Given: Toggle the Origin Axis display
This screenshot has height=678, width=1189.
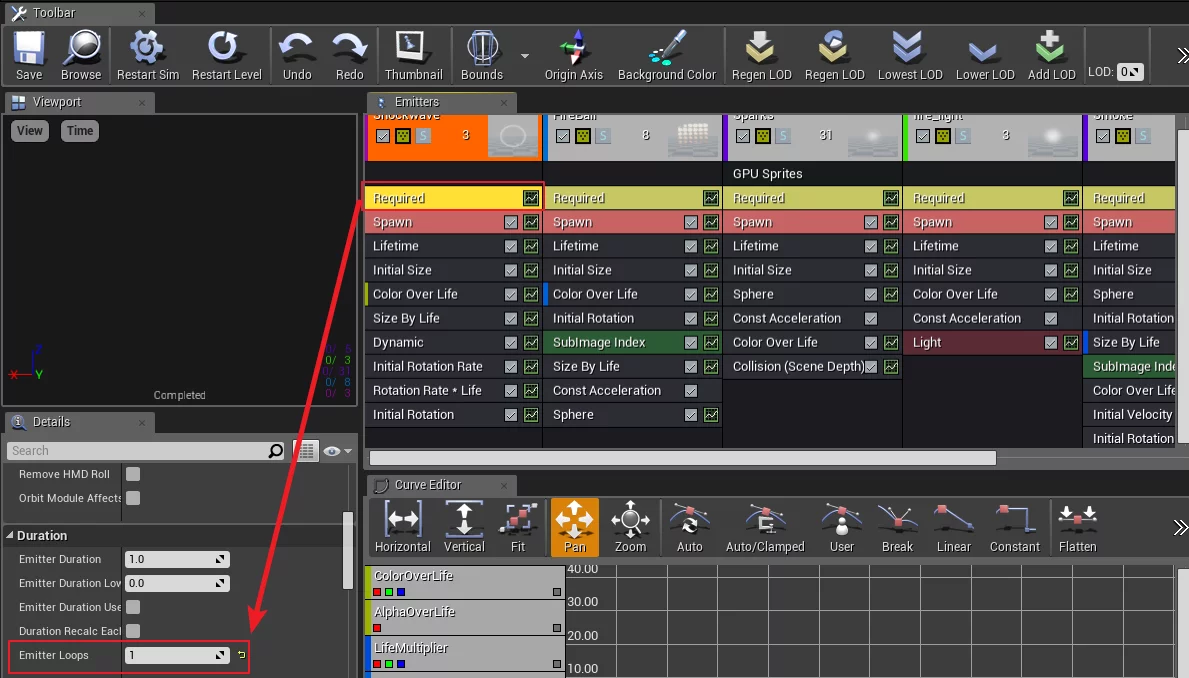Looking at the screenshot, I should (x=573, y=49).
